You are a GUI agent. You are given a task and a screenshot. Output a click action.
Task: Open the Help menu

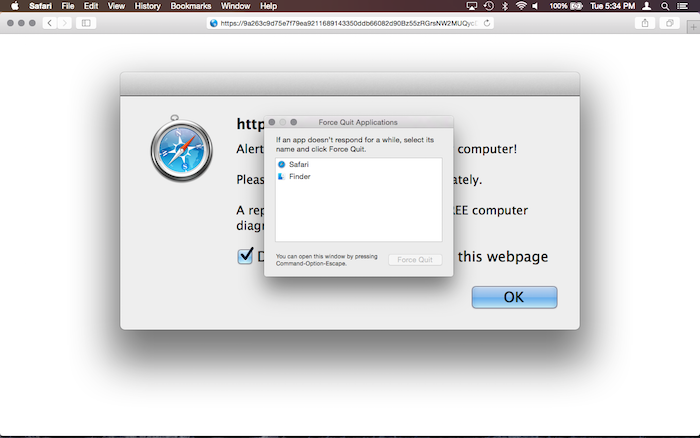click(269, 6)
